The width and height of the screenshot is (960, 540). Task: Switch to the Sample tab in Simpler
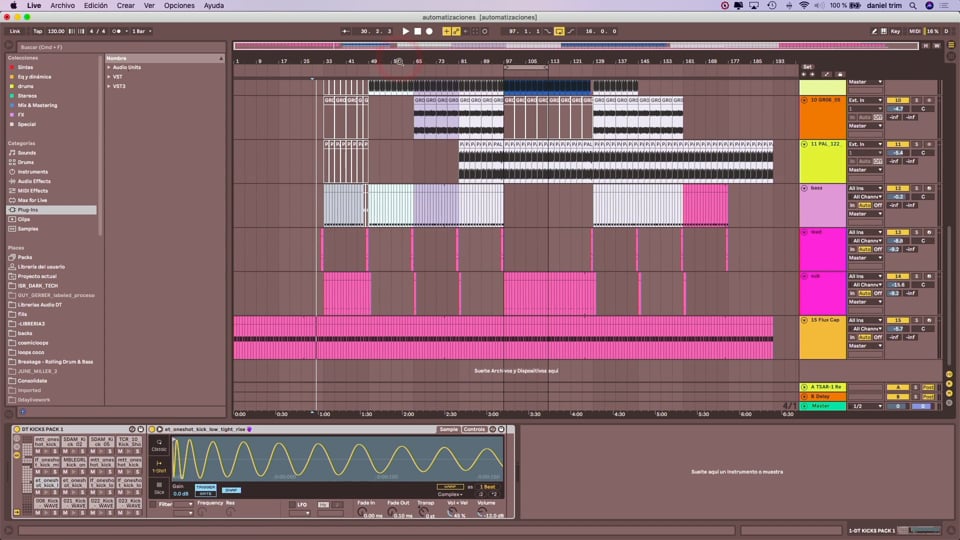tap(448, 429)
